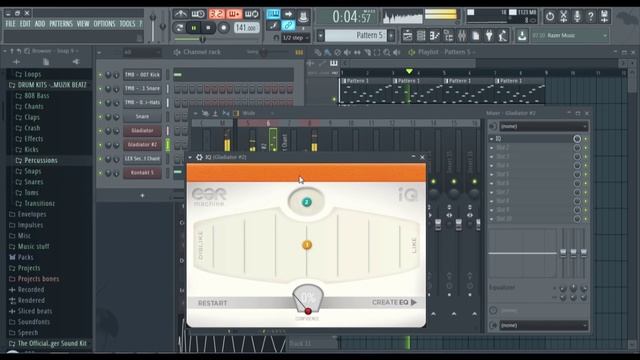Viewport: 640px width, 360px height.
Task: Toggle the loop recording icon
Action: (251, 14)
